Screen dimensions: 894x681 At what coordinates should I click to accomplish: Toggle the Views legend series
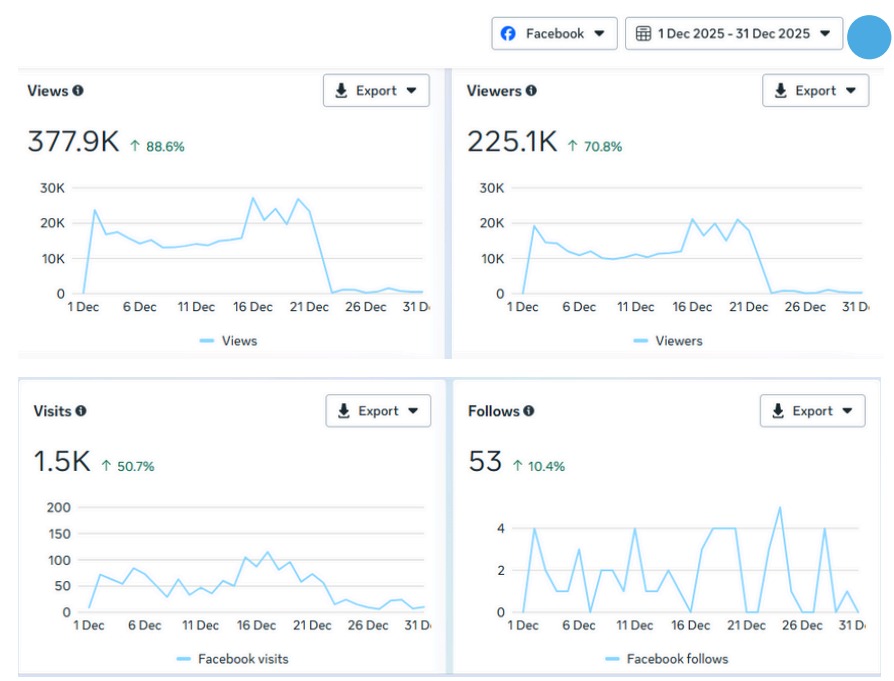pos(229,341)
